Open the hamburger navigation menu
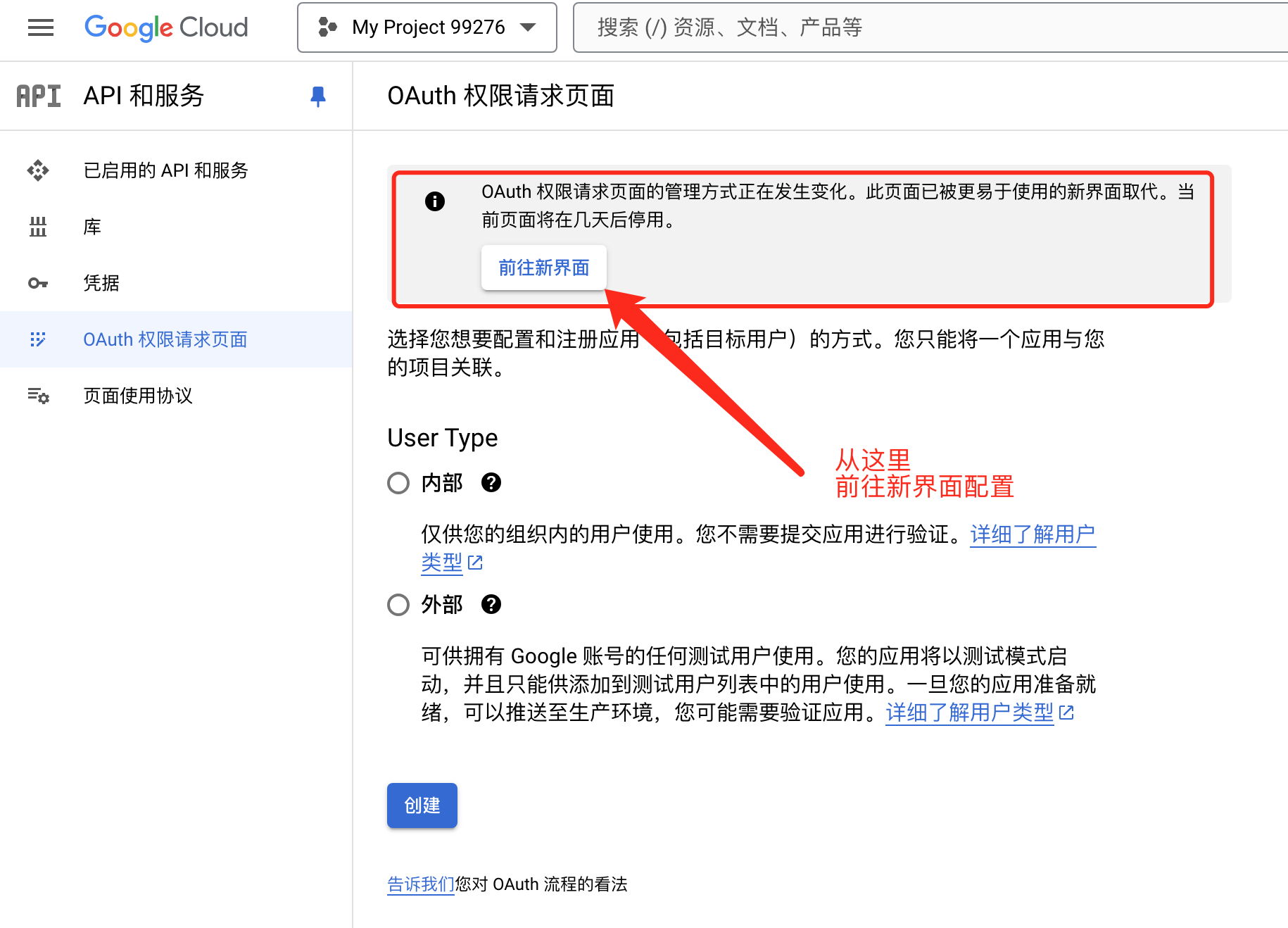Viewport: 1288px width, 928px height. [x=41, y=27]
